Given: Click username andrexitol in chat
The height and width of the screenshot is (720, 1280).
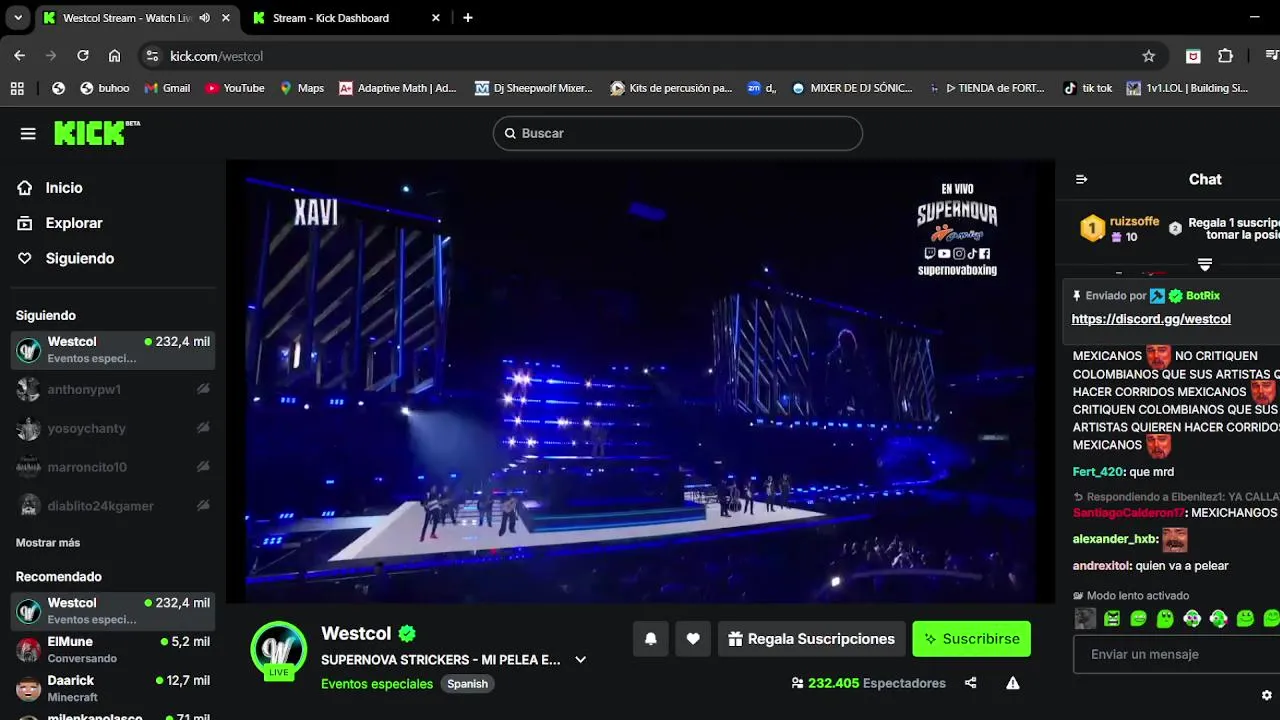Looking at the screenshot, I should coord(1102,566).
